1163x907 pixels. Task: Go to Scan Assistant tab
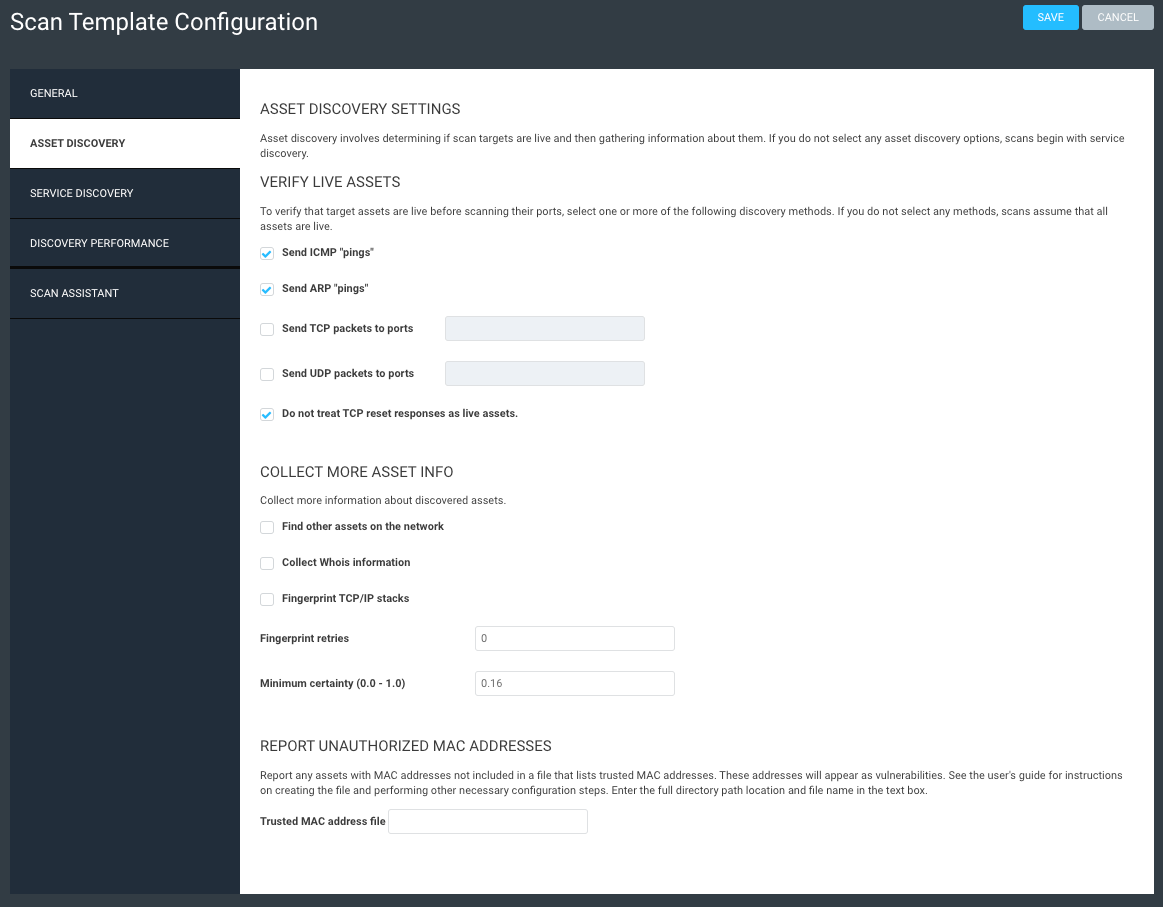[x=124, y=293]
